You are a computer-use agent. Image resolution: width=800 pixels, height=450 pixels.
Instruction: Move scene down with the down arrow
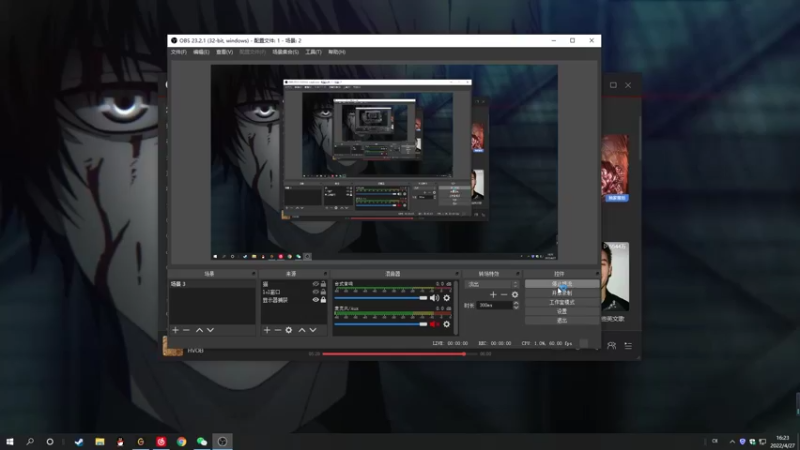pyautogui.click(x=210, y=330)
